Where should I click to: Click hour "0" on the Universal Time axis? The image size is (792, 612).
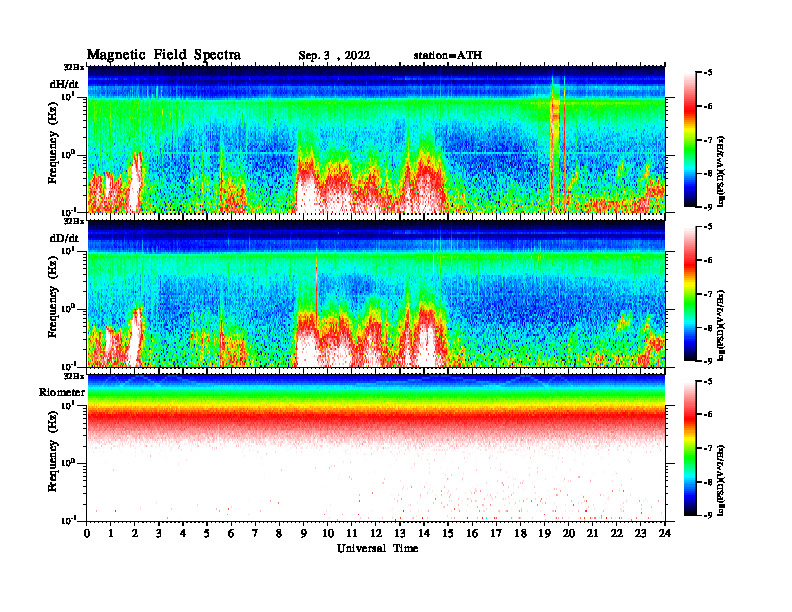pyautogui.click(x=87, y=534)
